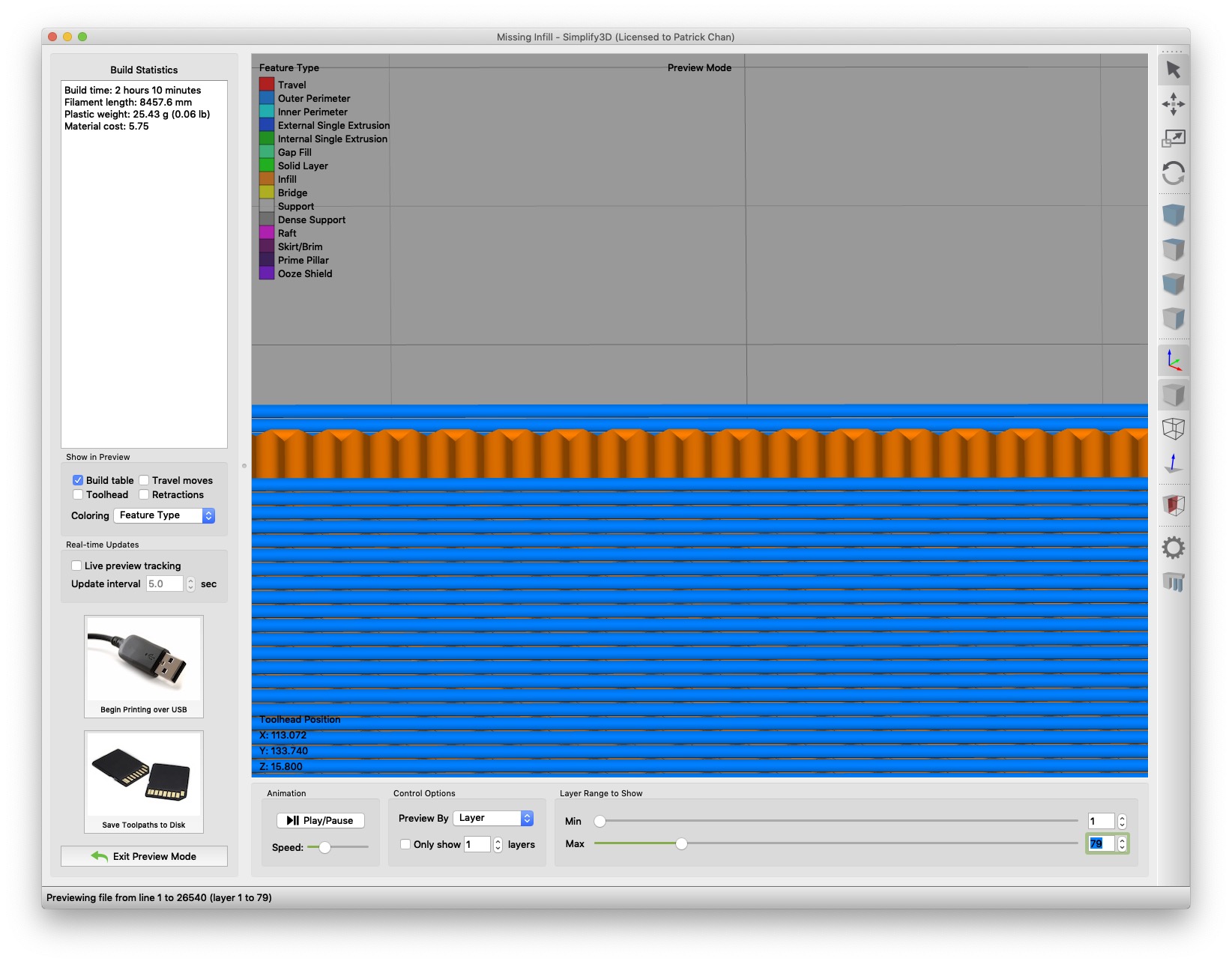Click the Play/Pause animation button
The width and height of the screenshot is (1232, 964).
tap(321, 820)
